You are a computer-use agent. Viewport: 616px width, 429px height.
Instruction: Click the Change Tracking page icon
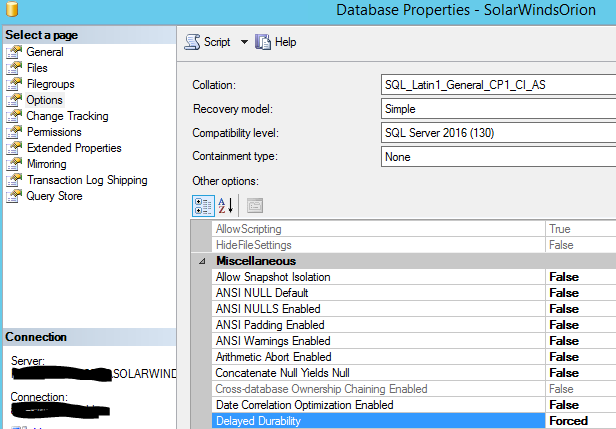14,116
